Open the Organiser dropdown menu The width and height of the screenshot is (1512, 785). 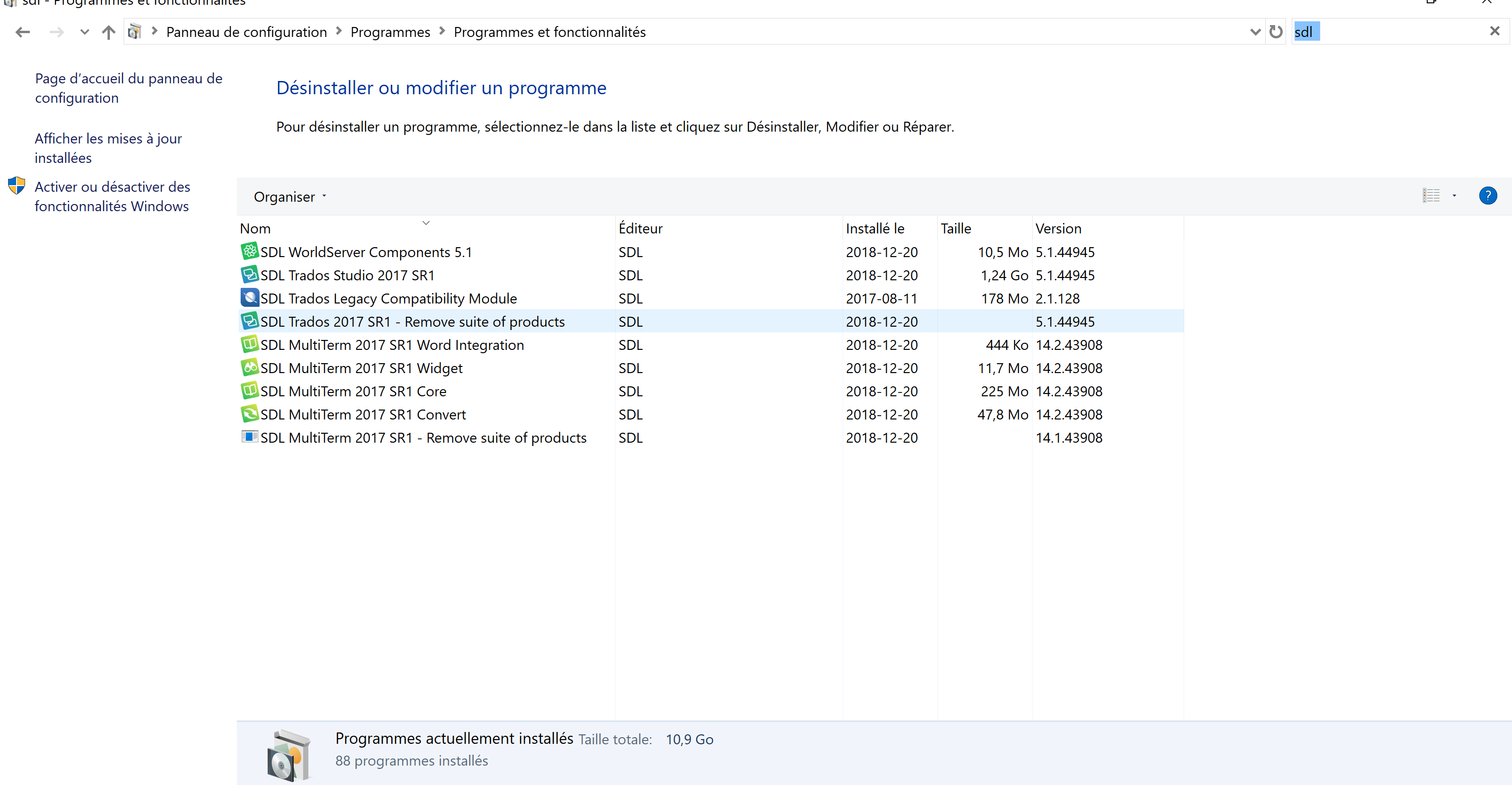tap(289, 197)
